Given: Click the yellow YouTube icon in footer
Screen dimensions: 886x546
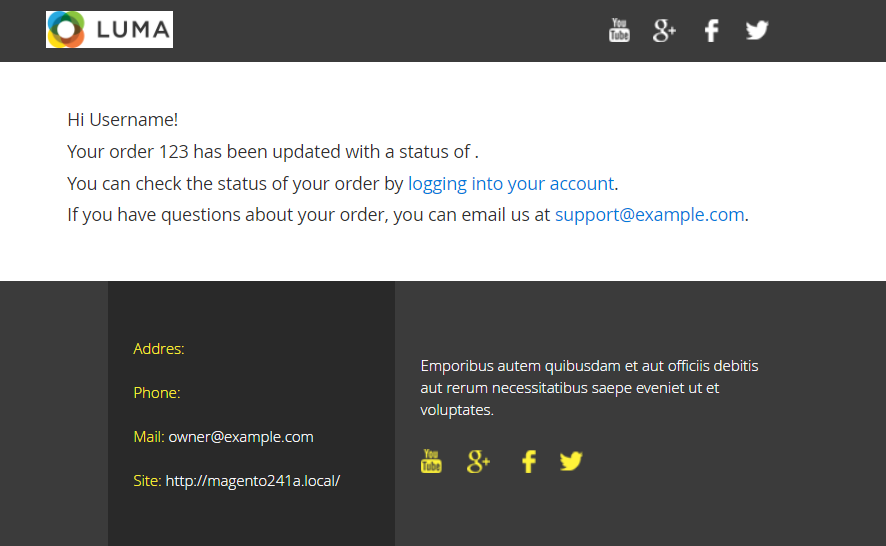Looking at the screenshot, I should (x=431, y=461).
